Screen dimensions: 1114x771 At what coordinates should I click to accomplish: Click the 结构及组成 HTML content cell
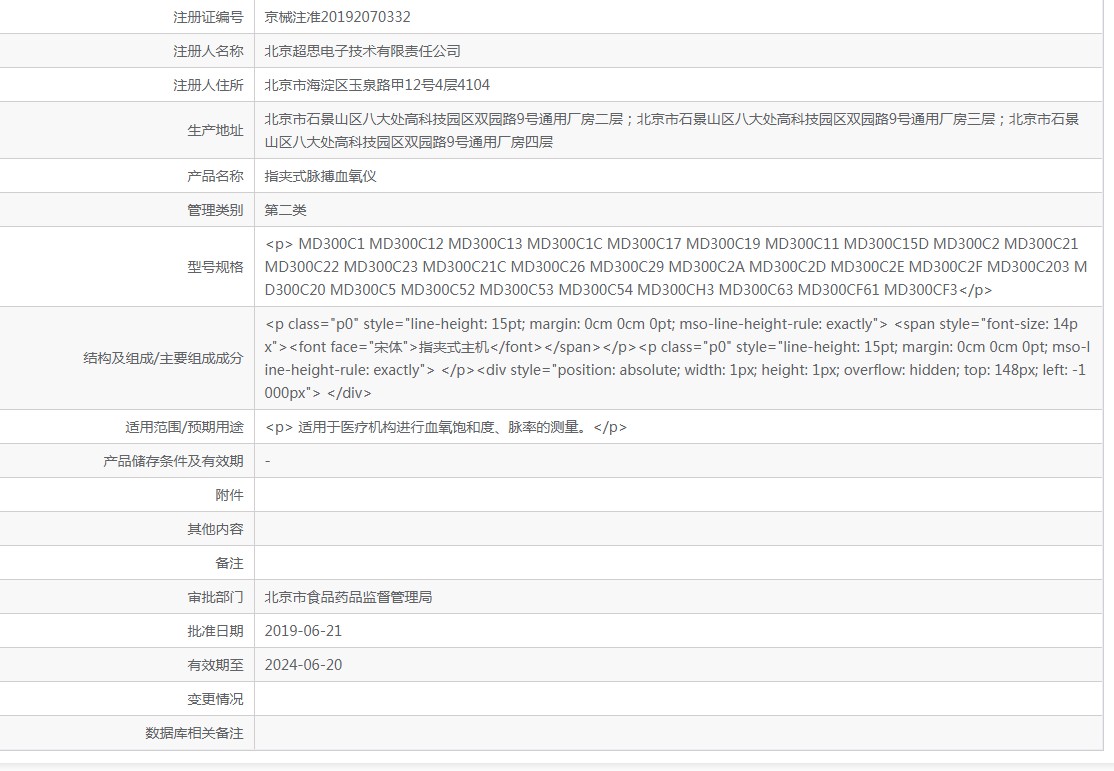coord(677,358)
